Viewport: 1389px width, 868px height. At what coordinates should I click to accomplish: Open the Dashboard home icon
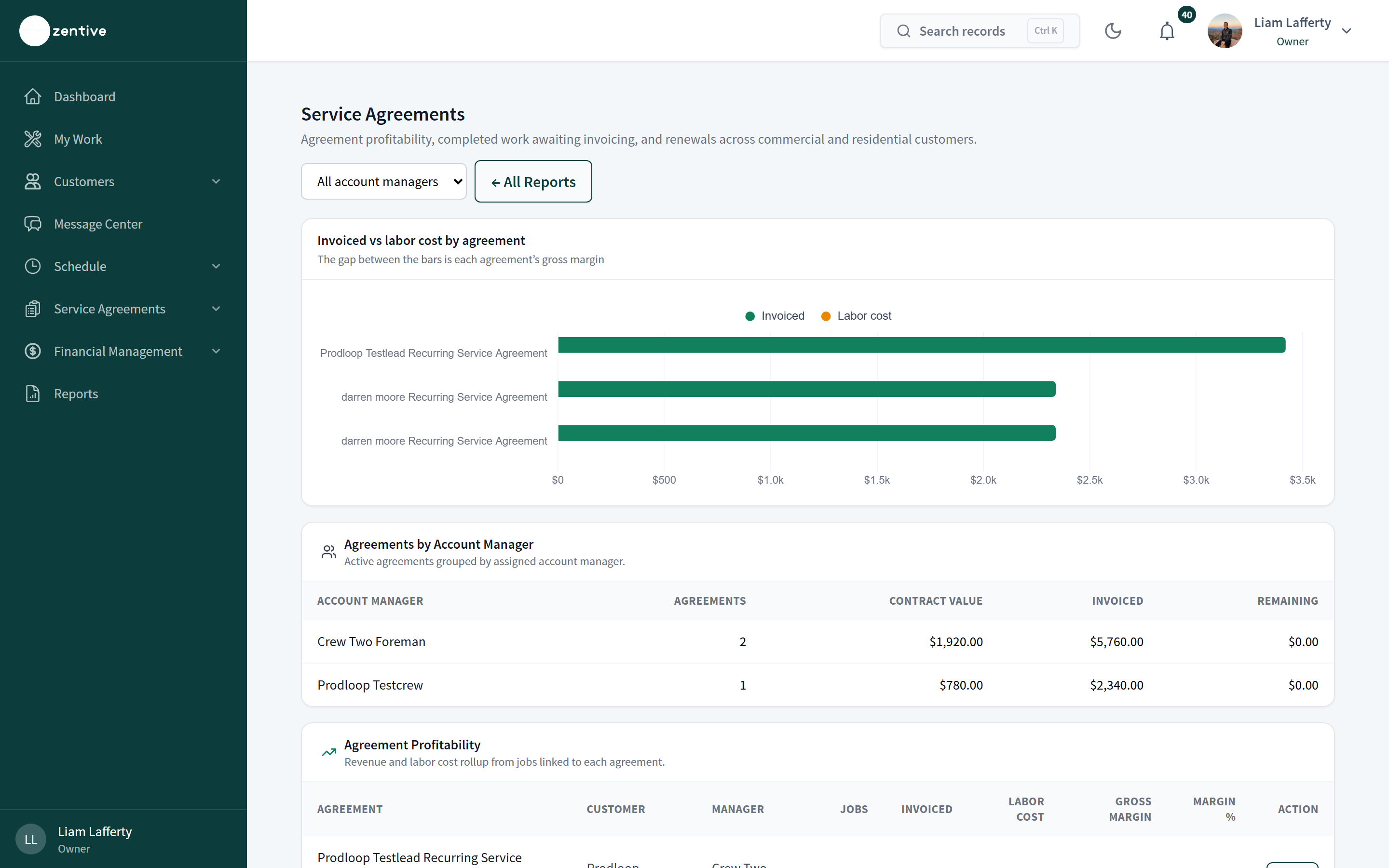point(33,96)
